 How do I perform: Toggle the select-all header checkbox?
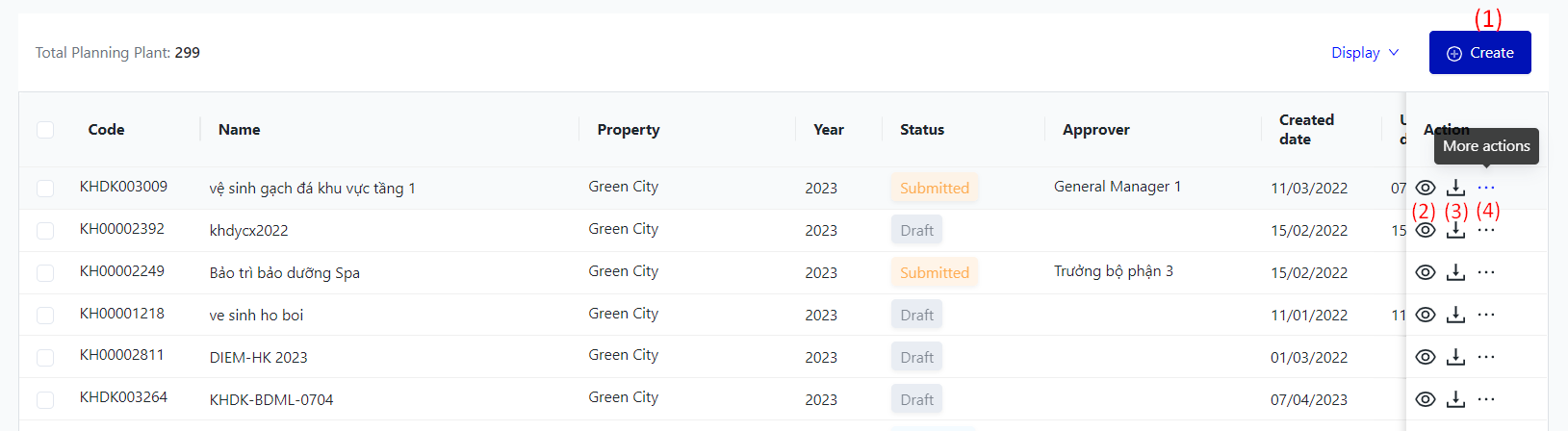pyautogui.click(x=45, y=130)
